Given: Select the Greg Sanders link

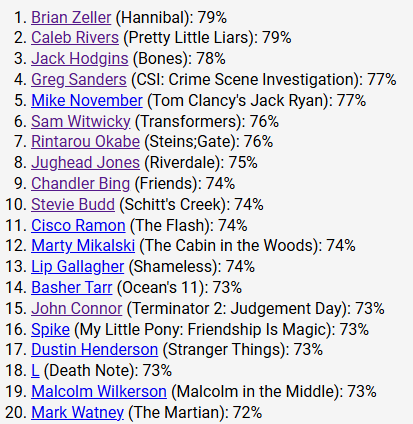Looking at the screenshot, I should pyautogui.click(x=79, y=80).
